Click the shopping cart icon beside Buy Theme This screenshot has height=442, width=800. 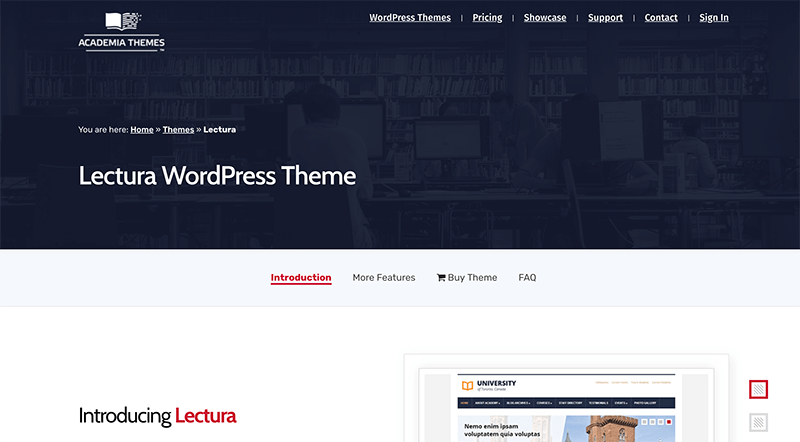point(441,278)
